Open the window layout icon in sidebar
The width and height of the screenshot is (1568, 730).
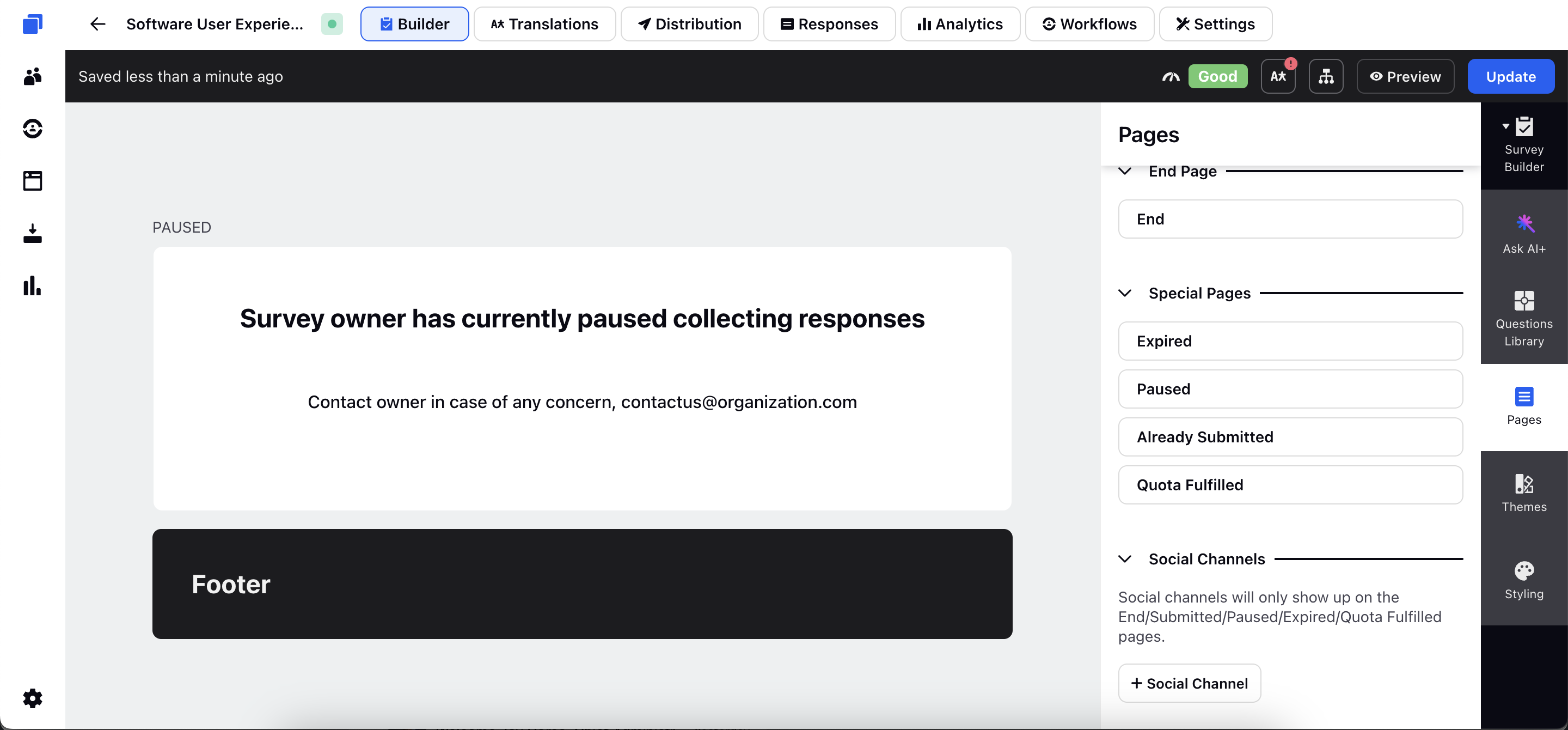click(x=32, y=181)
